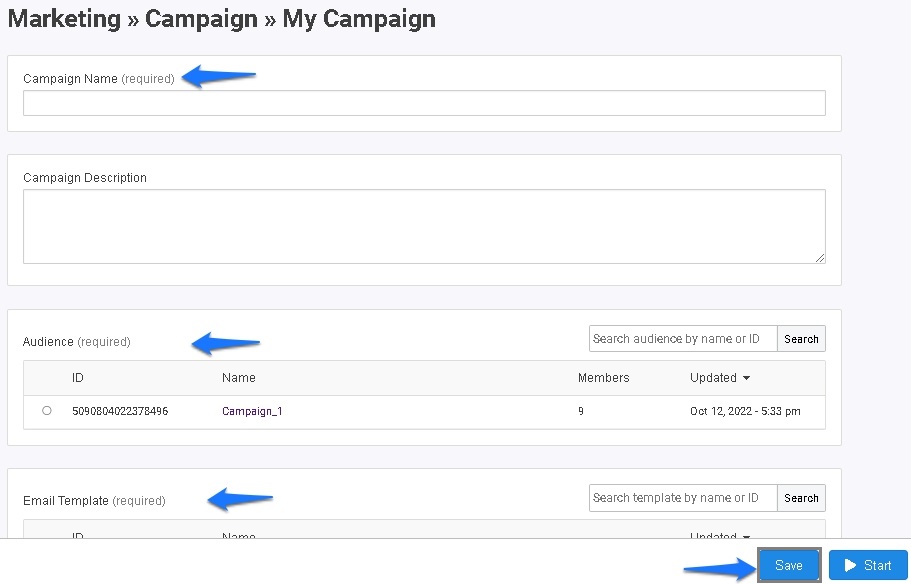Click the play icon on Start button

(x=850, y=565)
